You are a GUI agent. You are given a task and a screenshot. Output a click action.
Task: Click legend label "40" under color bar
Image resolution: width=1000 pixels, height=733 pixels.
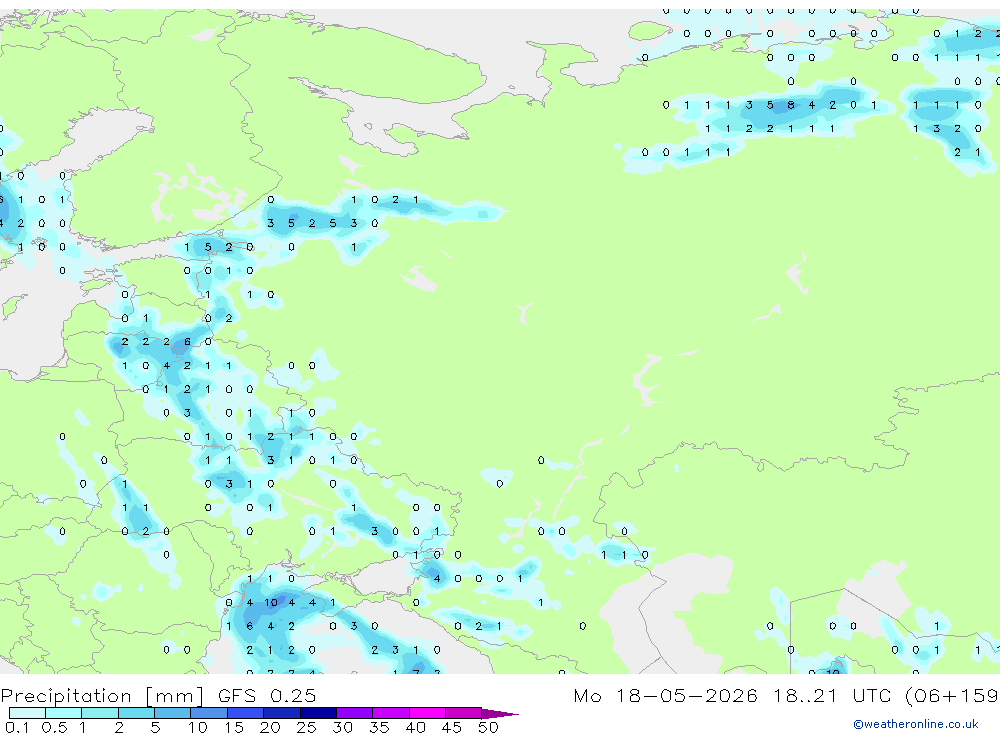[415, 727]
